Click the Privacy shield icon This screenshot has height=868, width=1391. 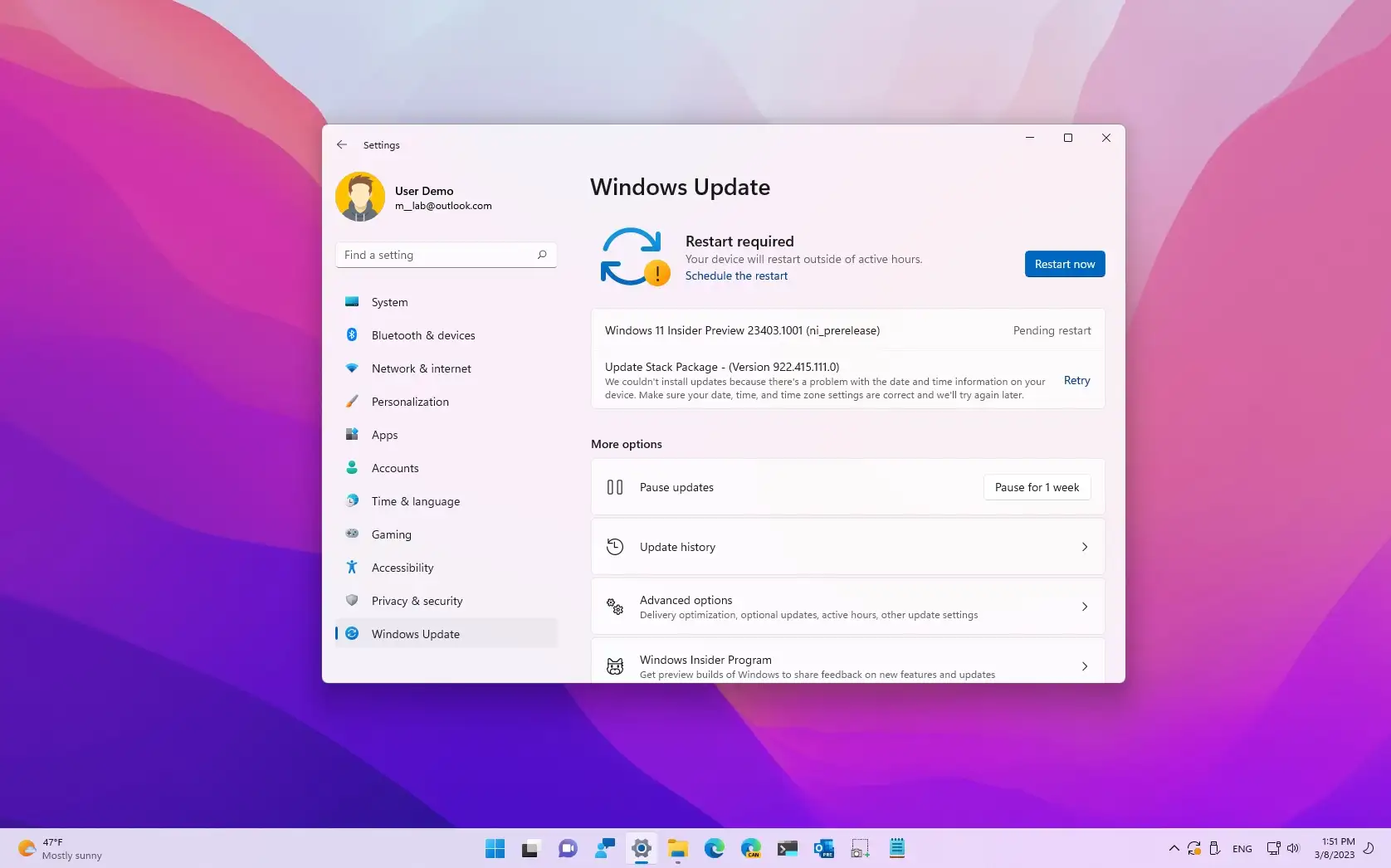point(352,600)
